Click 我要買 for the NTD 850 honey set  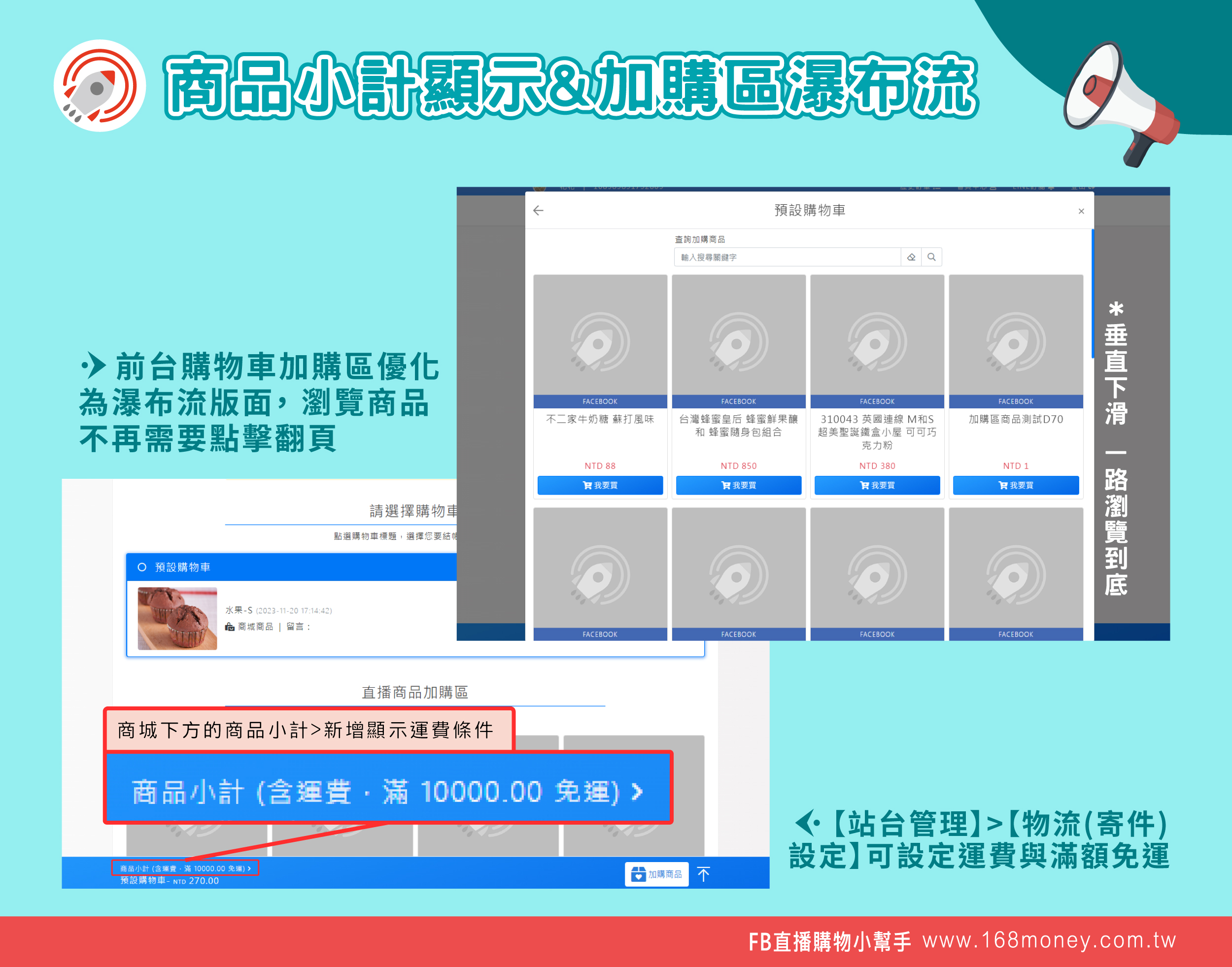point(739,485)
